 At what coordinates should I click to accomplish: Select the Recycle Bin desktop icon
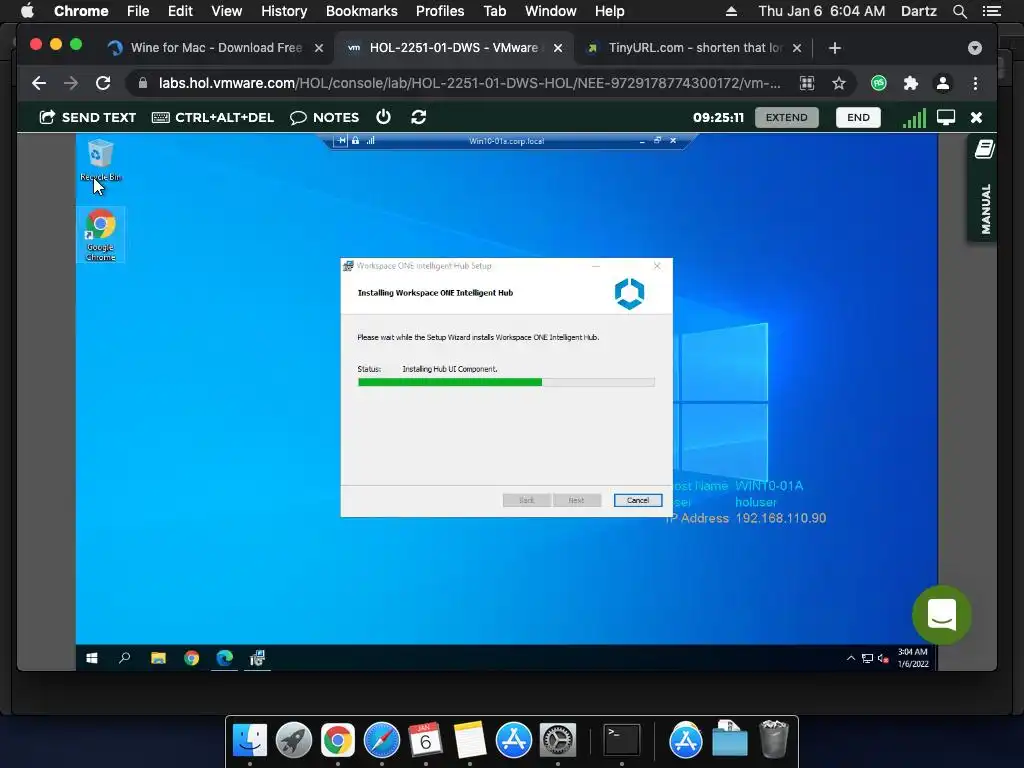[100, 160]
